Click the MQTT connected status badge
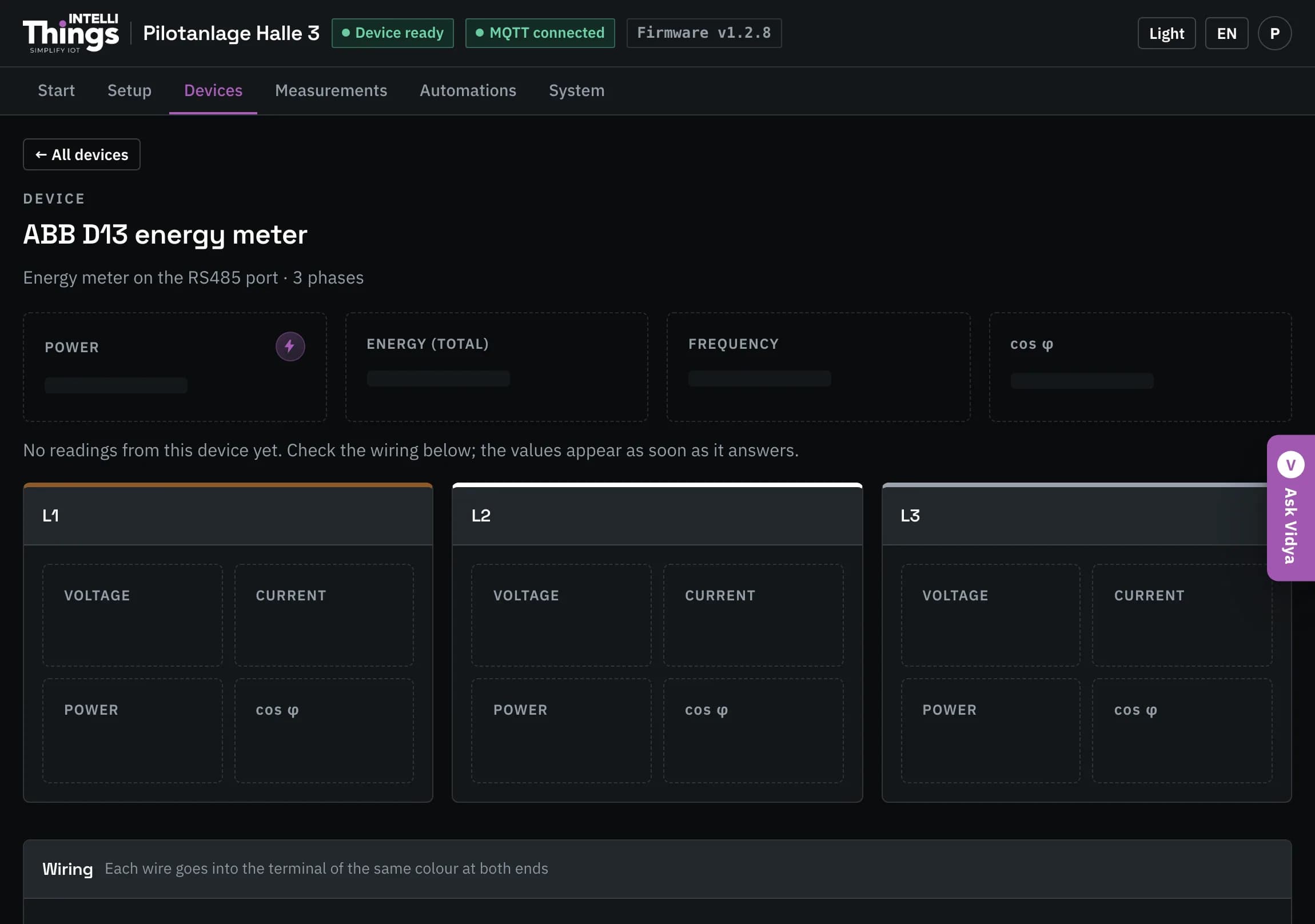1315x924 pixels. (x=540, y=33)
